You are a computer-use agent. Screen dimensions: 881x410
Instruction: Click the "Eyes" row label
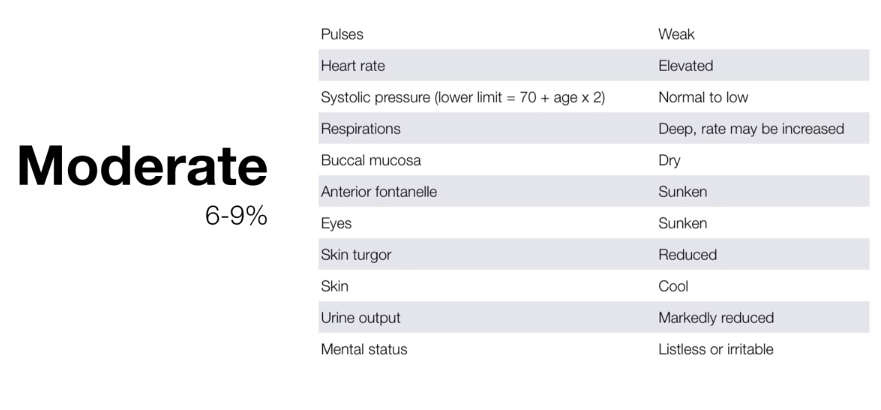point(336,224)
